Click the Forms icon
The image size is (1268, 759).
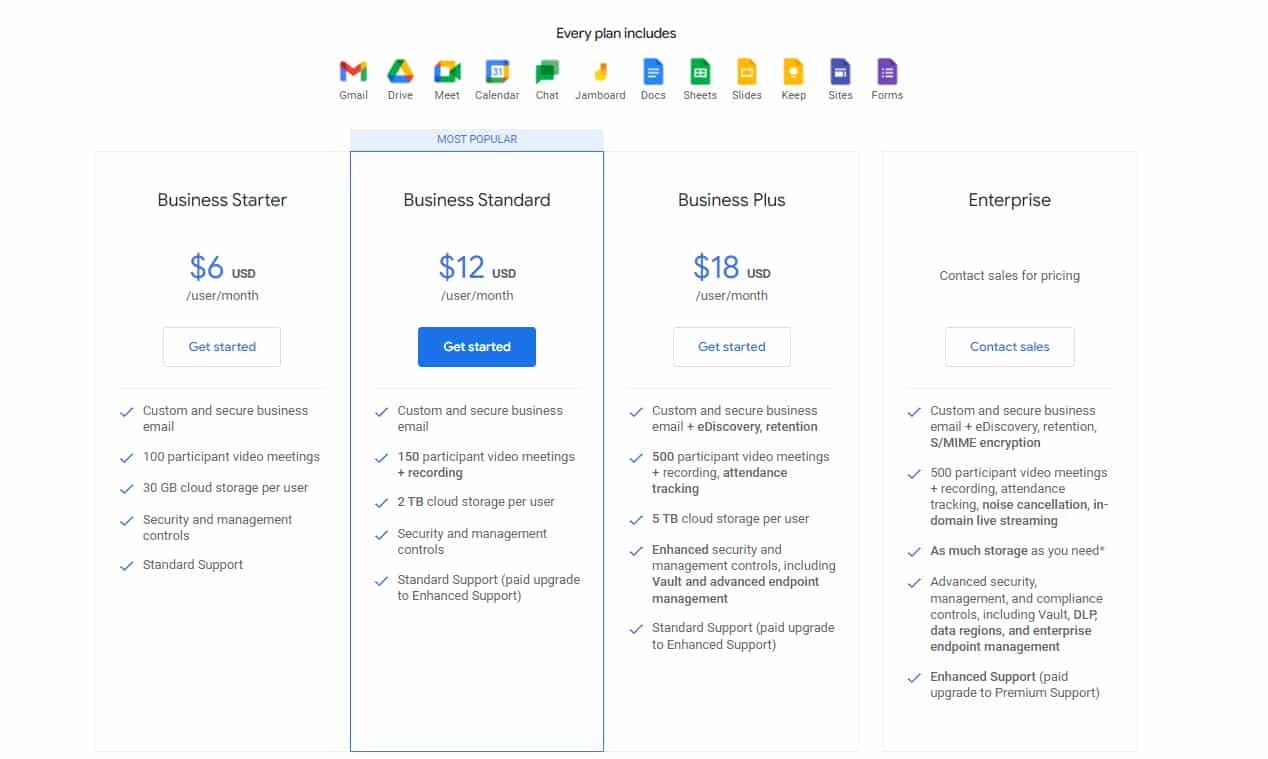pos(887,71)
